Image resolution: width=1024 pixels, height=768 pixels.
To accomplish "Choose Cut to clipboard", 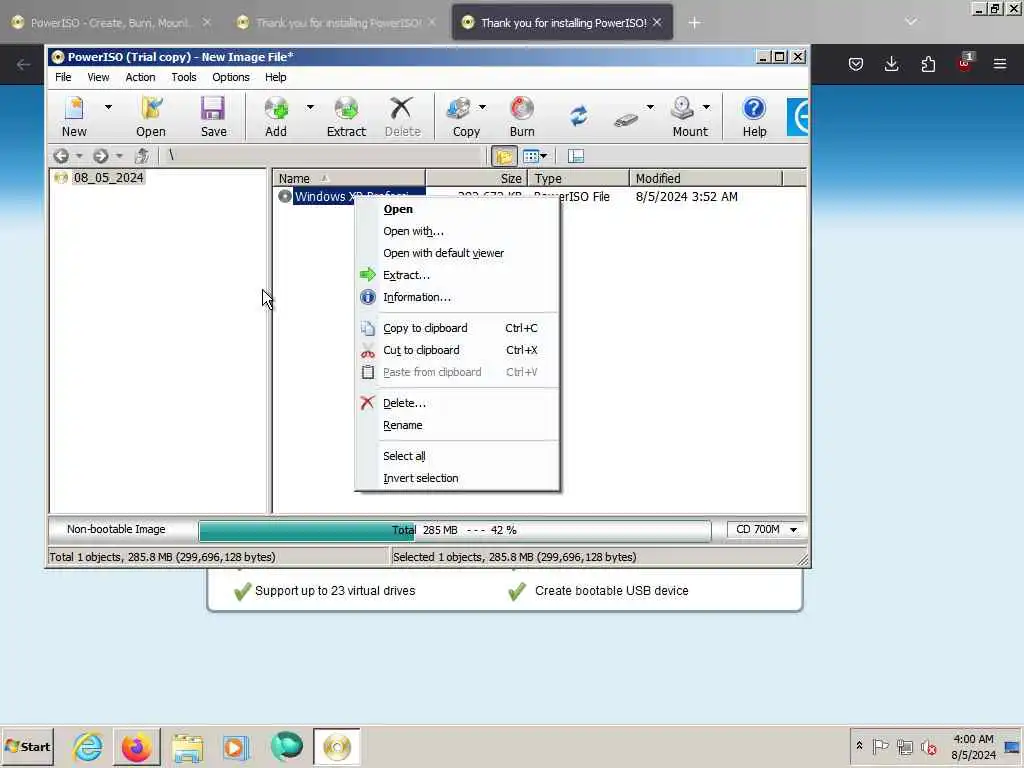I will [x=456, y=350].
